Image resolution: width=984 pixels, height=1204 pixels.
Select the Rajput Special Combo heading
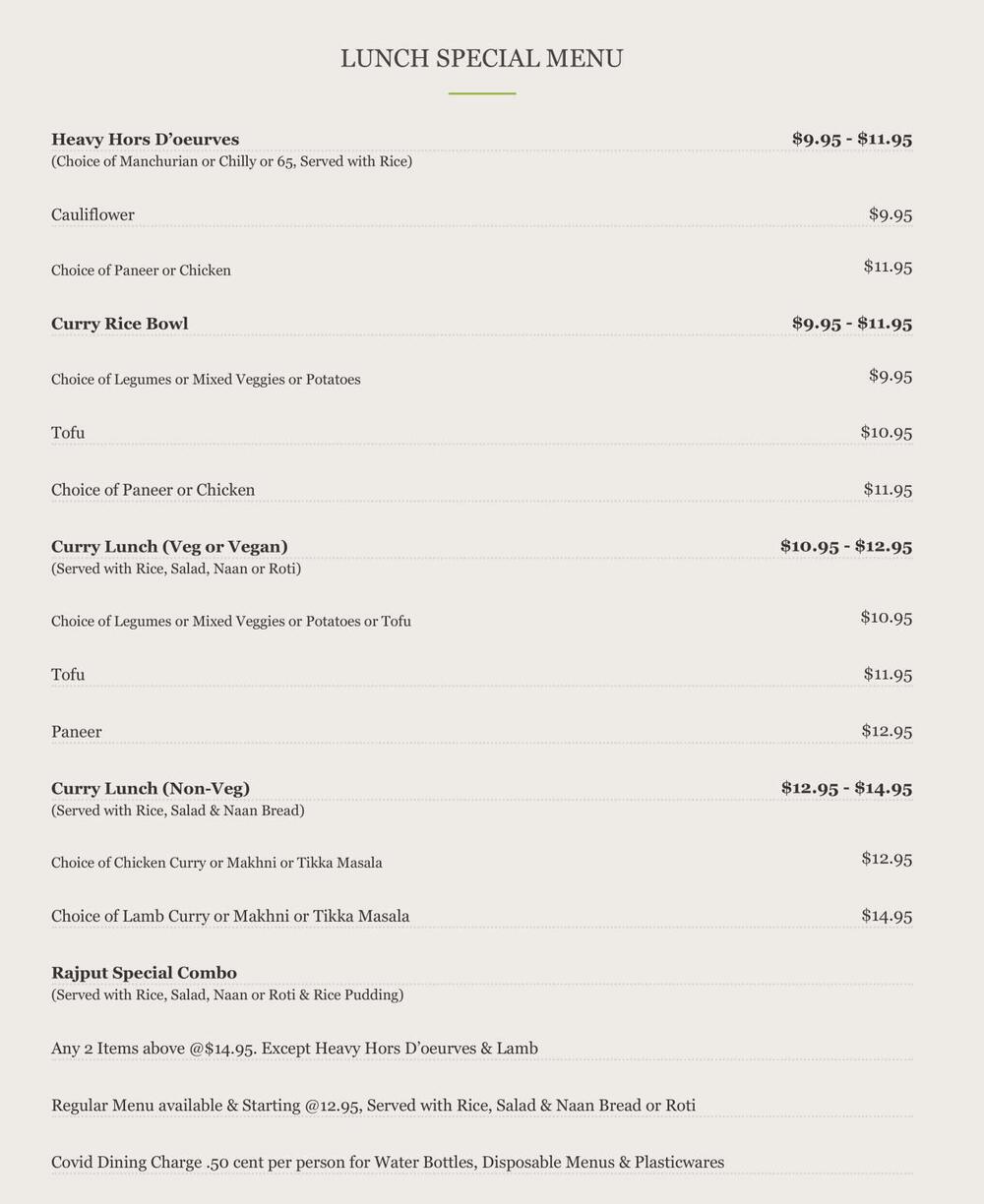tap(144, 973)
